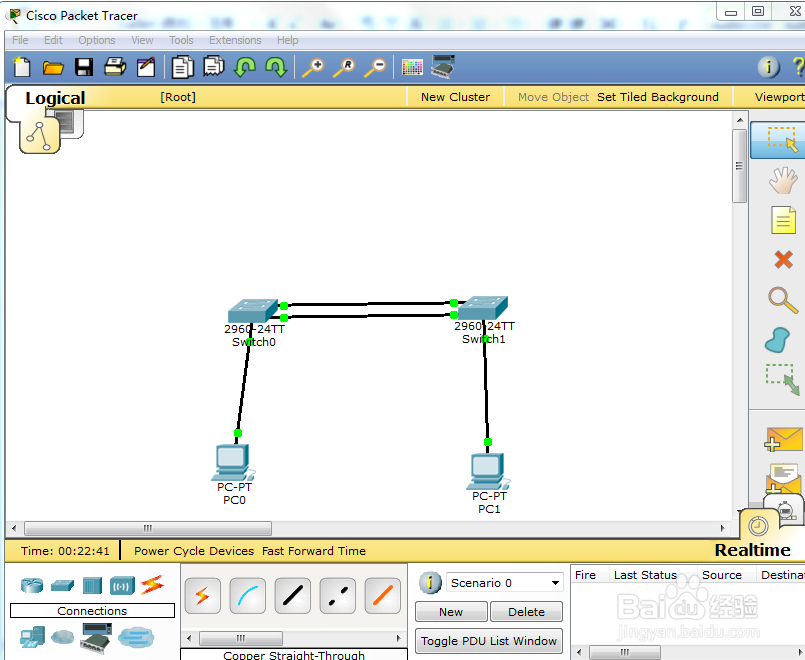Open the Options menu
The image size is (805, 660).
click(x=97, y=40)
